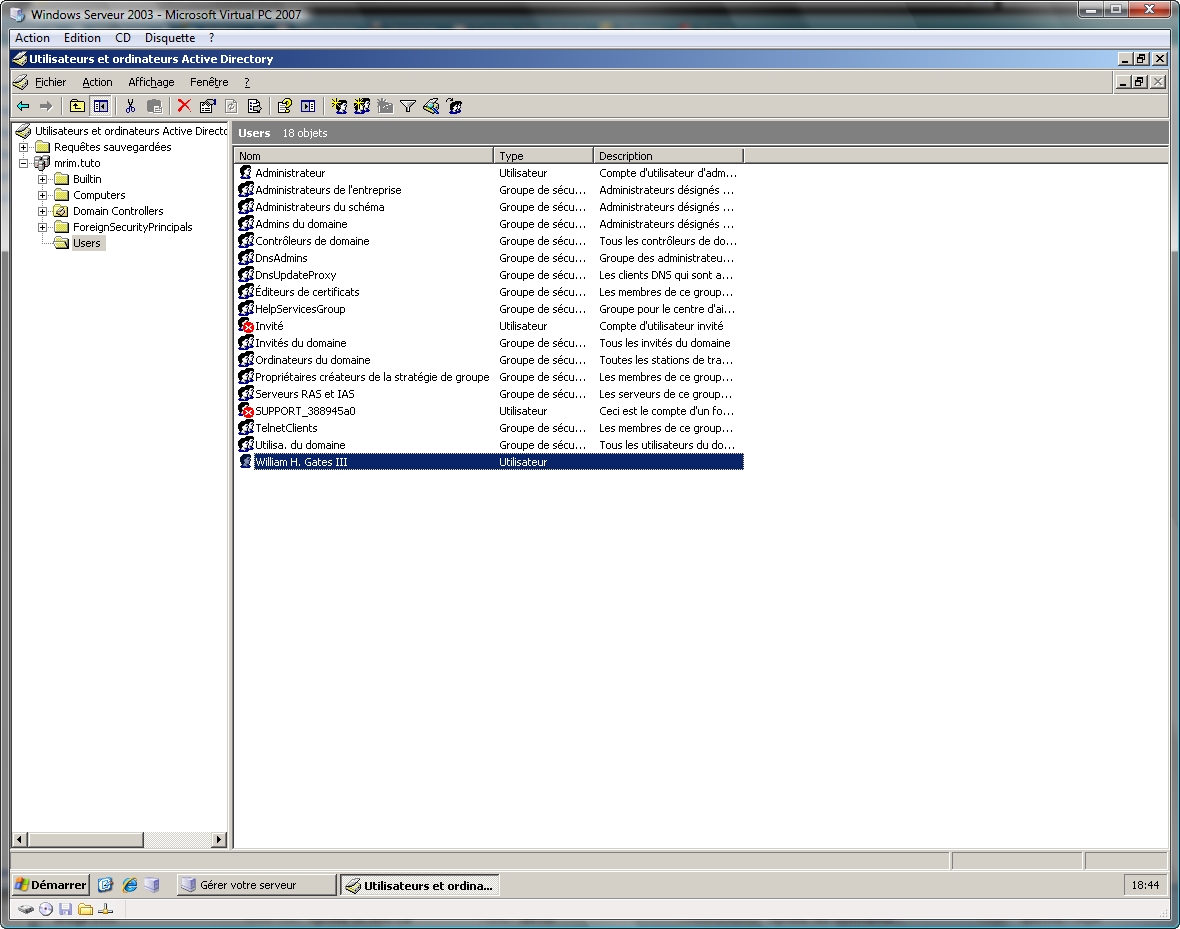Screen dimensions: 1180x929
Task: Open the Affichage menu
Action: [151, 82]
